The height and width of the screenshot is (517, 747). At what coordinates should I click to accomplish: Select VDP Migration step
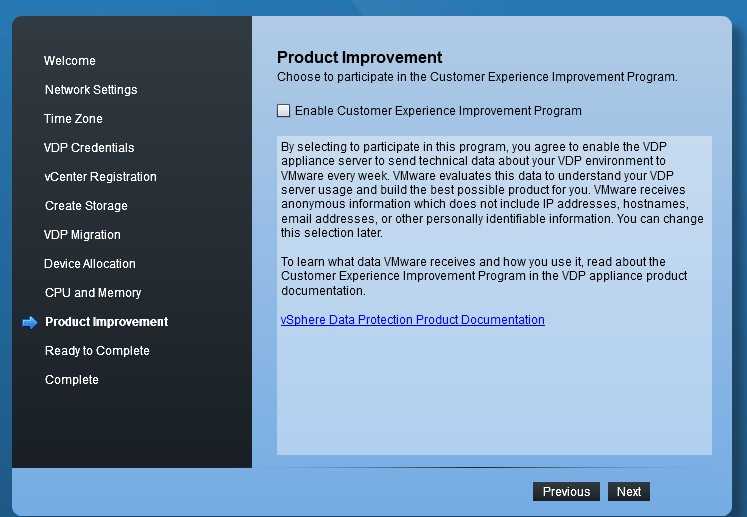coord(82,235)
